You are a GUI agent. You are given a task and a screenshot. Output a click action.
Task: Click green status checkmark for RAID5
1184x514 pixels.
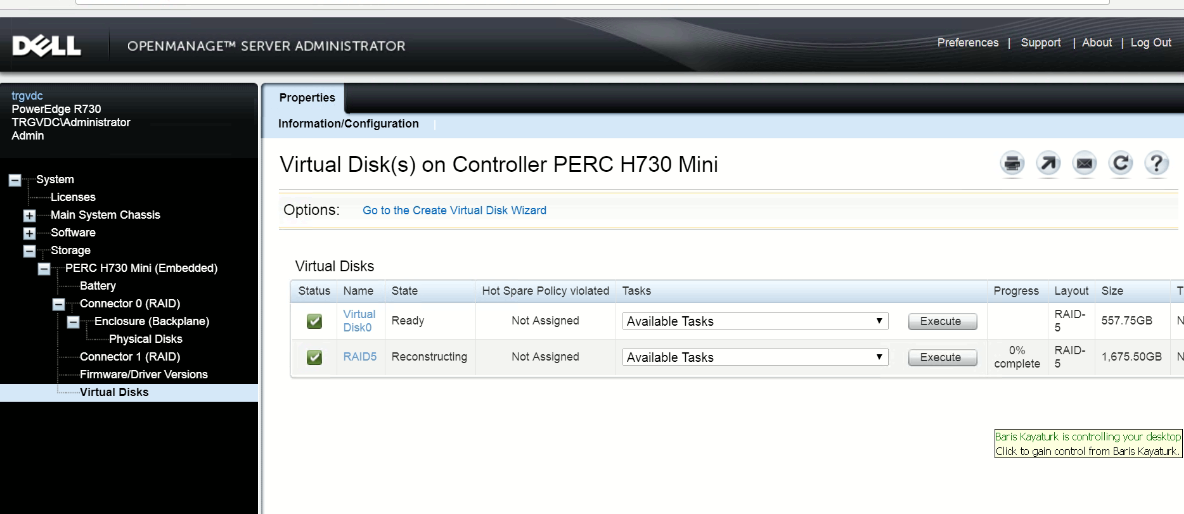click(x=314, y=357)
